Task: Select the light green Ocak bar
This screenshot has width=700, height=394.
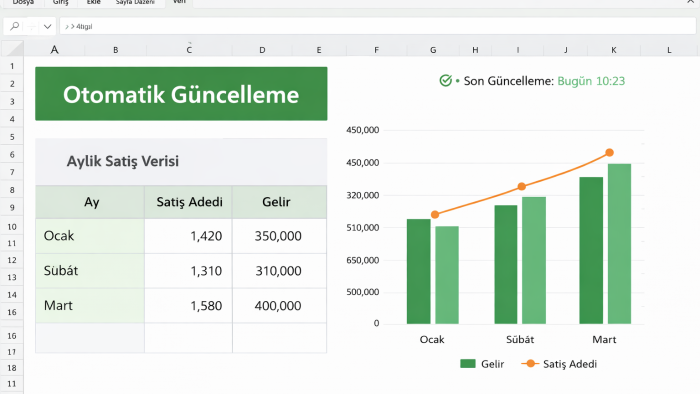Action: pyautogui.click(x=447, y=275)
